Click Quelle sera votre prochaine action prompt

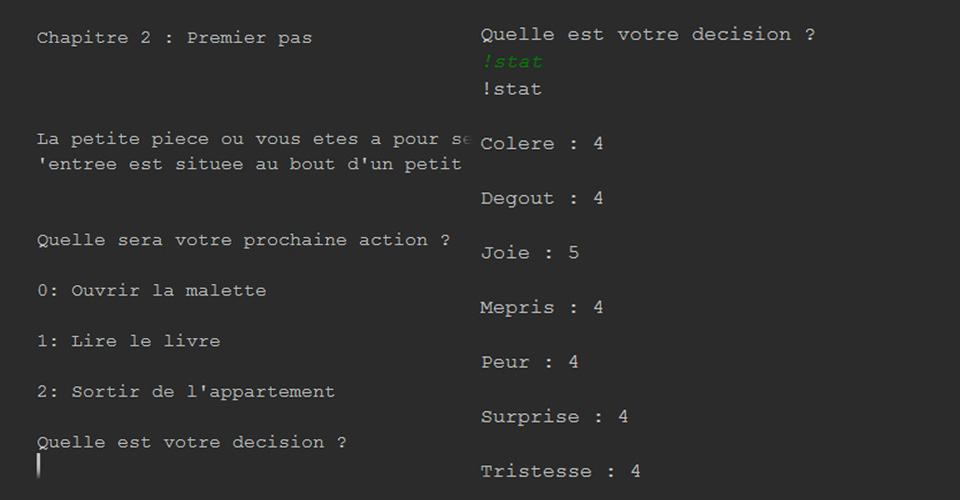[x=244, y=240]
